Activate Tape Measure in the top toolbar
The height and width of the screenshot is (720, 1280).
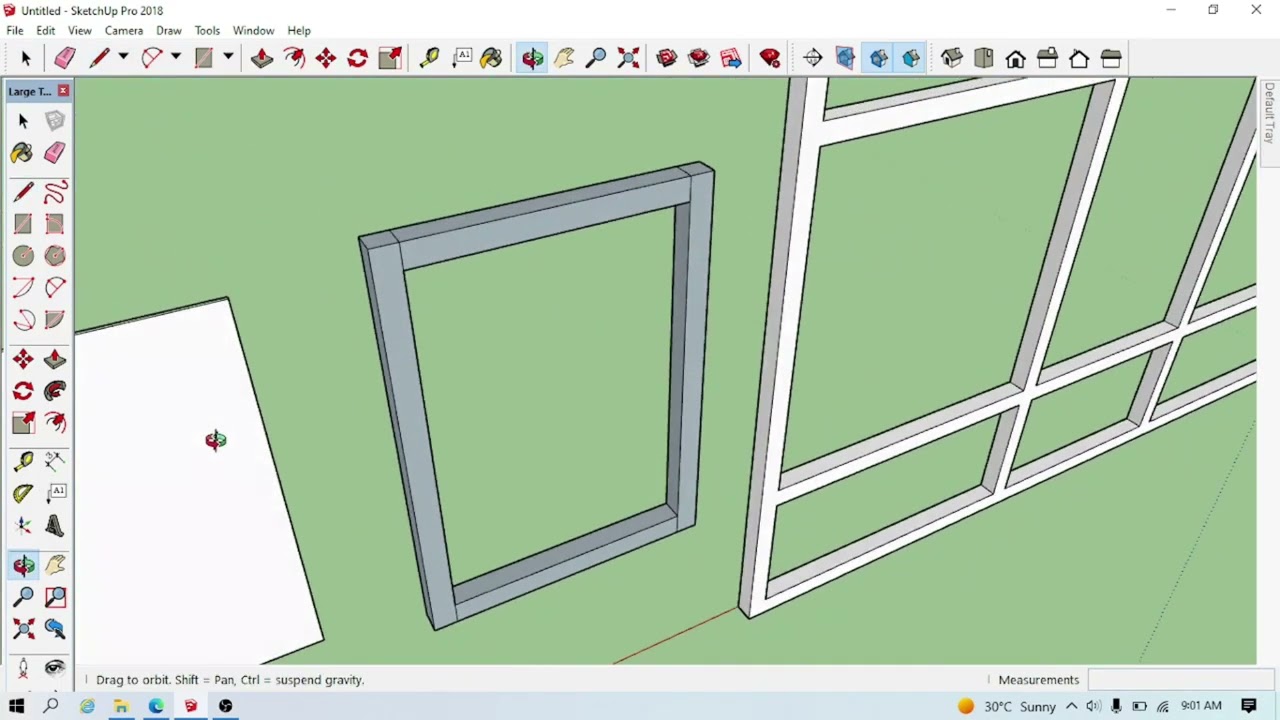pyautogui.click(x=429, y=58)
